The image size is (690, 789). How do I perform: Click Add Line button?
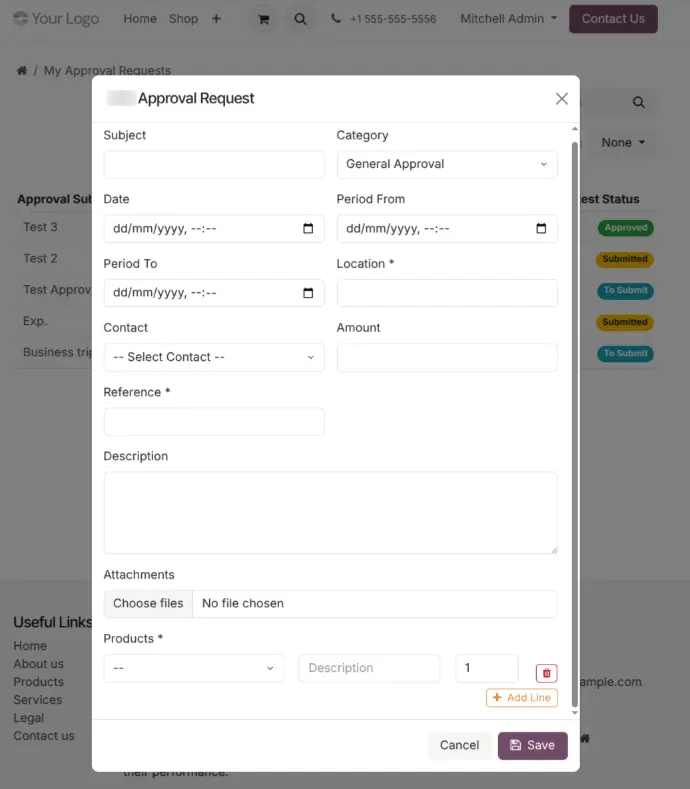(521, 698)
